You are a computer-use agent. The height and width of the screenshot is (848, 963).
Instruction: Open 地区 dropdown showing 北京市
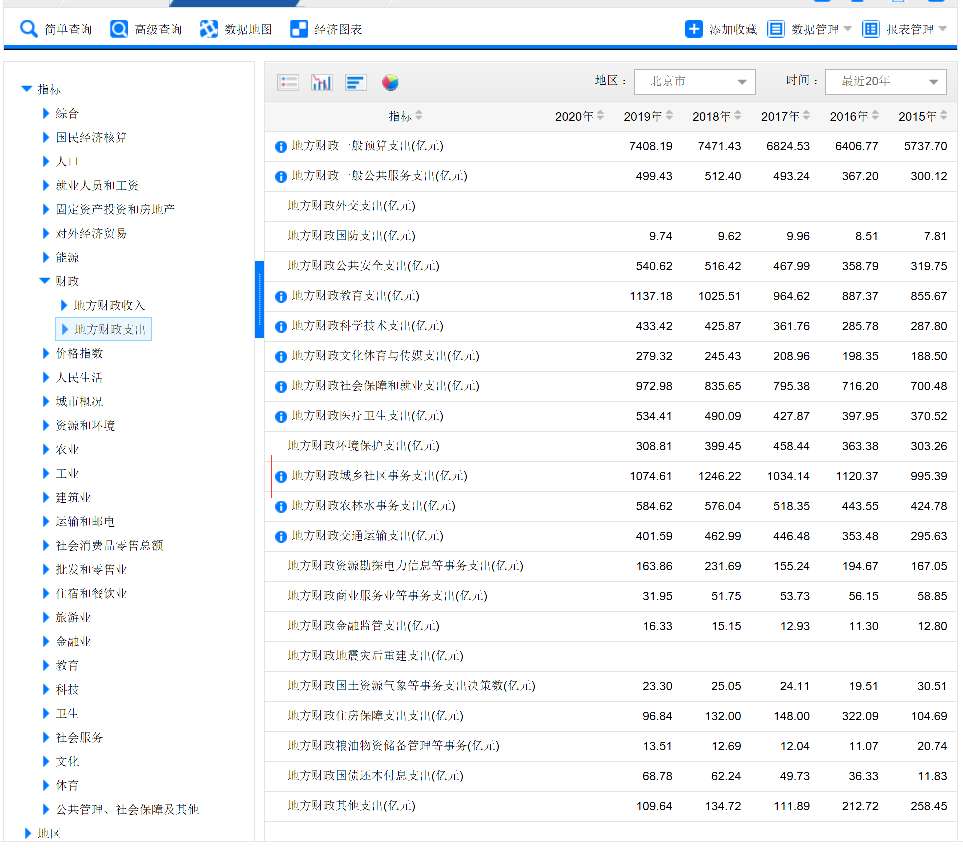[695, 82]
